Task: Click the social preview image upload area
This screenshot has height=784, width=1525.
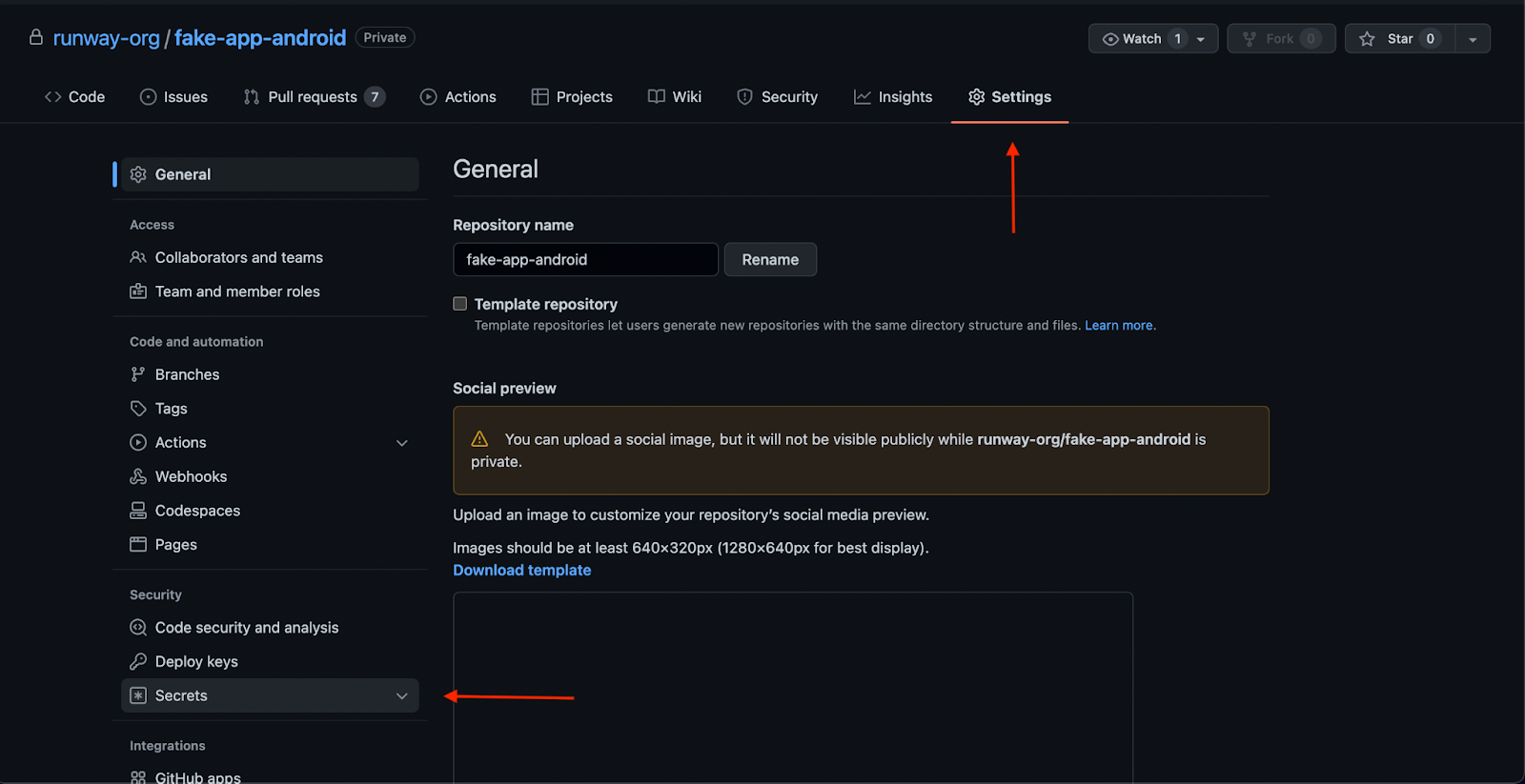Action: 793,688
